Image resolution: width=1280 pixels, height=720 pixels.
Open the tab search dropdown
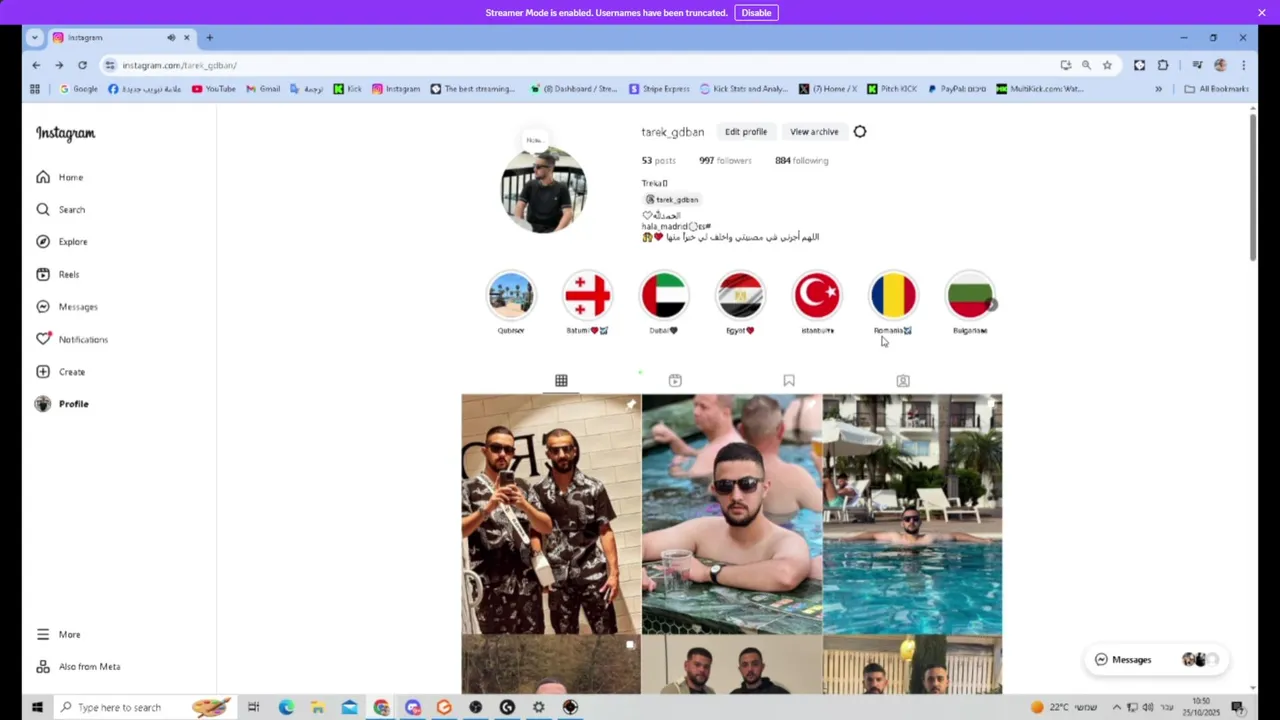click(34, 37)
